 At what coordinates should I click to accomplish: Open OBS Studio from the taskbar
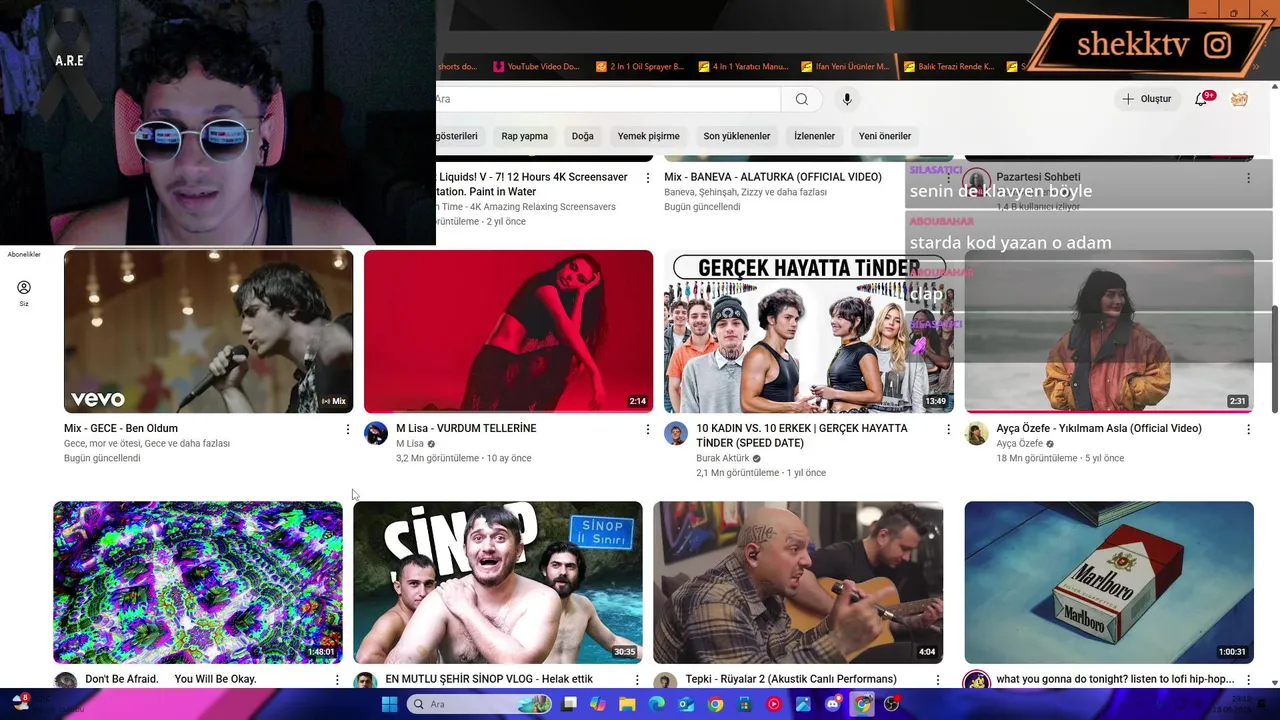[x=892, y=704]
